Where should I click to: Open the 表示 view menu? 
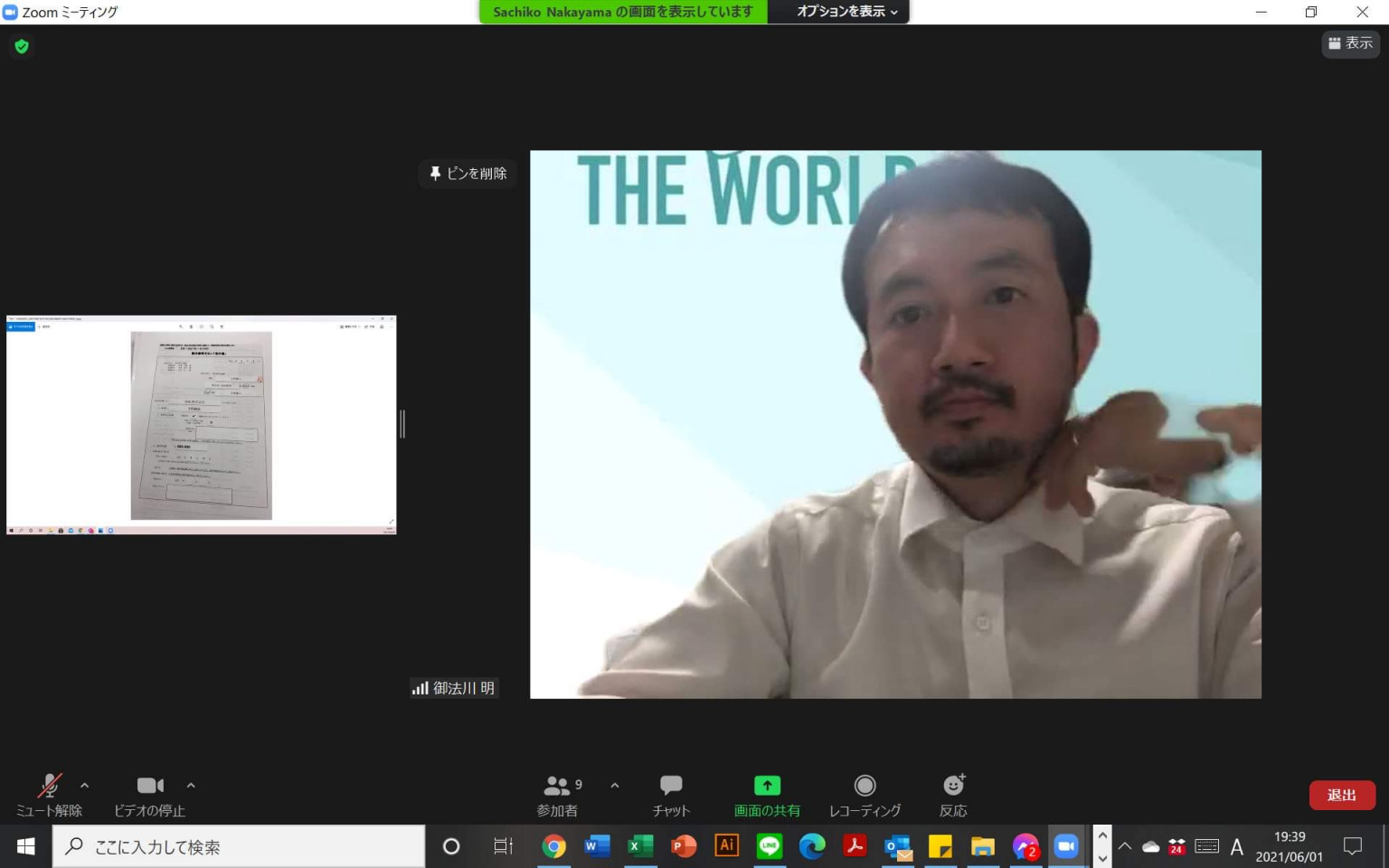1350,43
